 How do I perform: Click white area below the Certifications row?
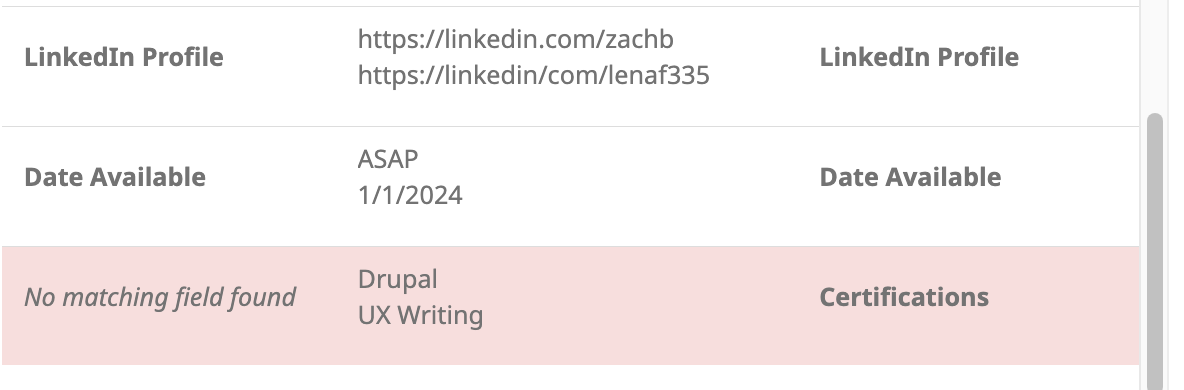[x=570, y=378]
